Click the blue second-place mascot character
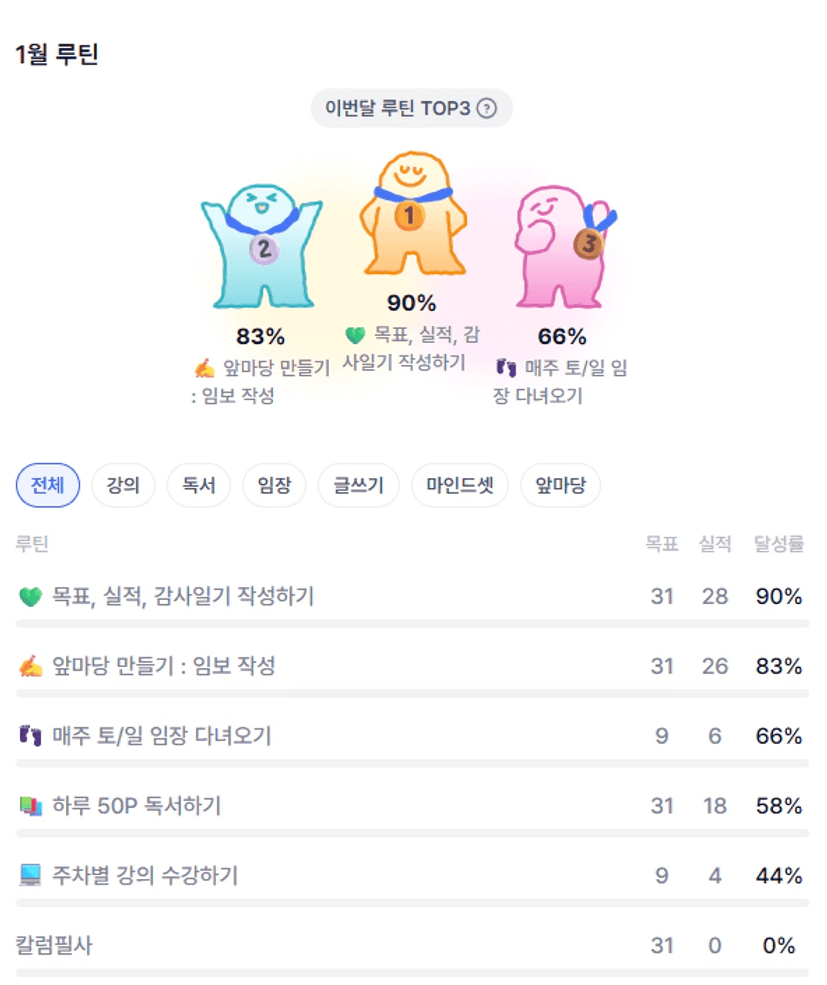 [261, 246]
